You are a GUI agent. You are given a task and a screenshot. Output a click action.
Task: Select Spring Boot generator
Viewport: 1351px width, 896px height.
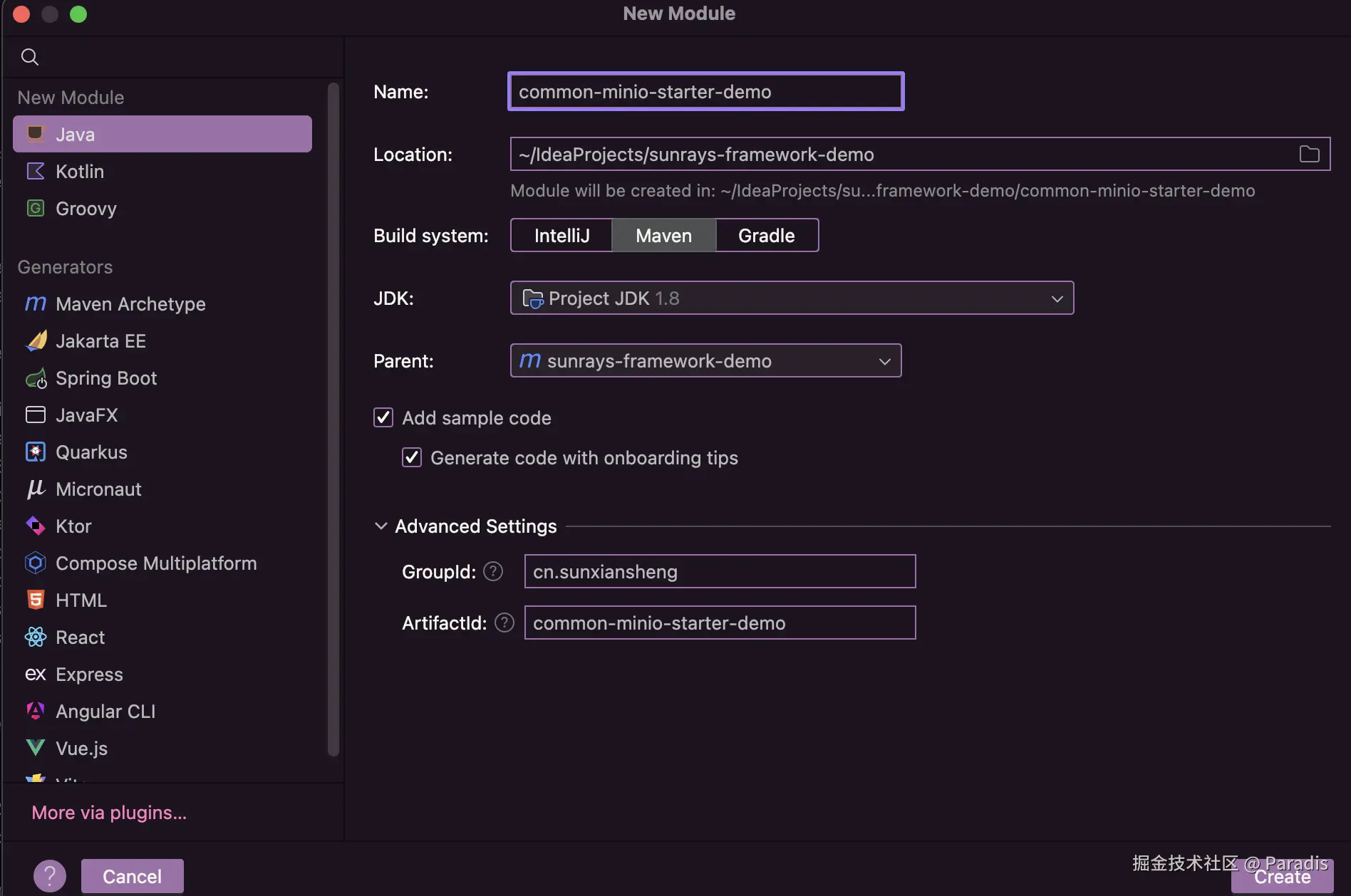[x=162, y=377]
